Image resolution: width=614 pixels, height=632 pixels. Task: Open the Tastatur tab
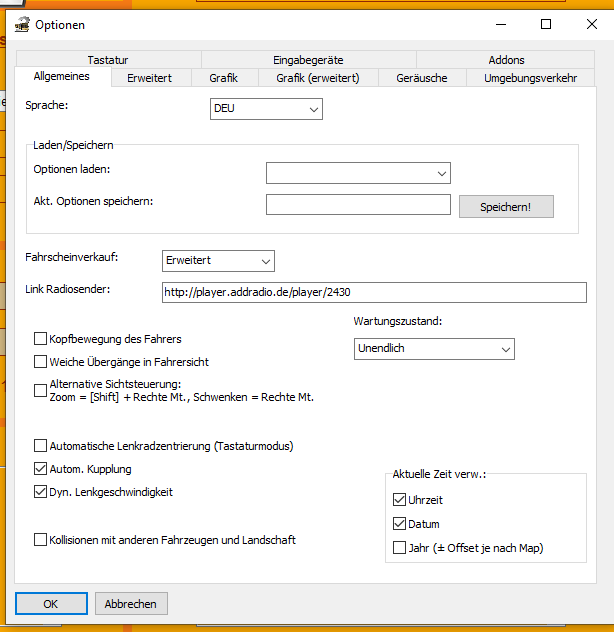[108, 60]
